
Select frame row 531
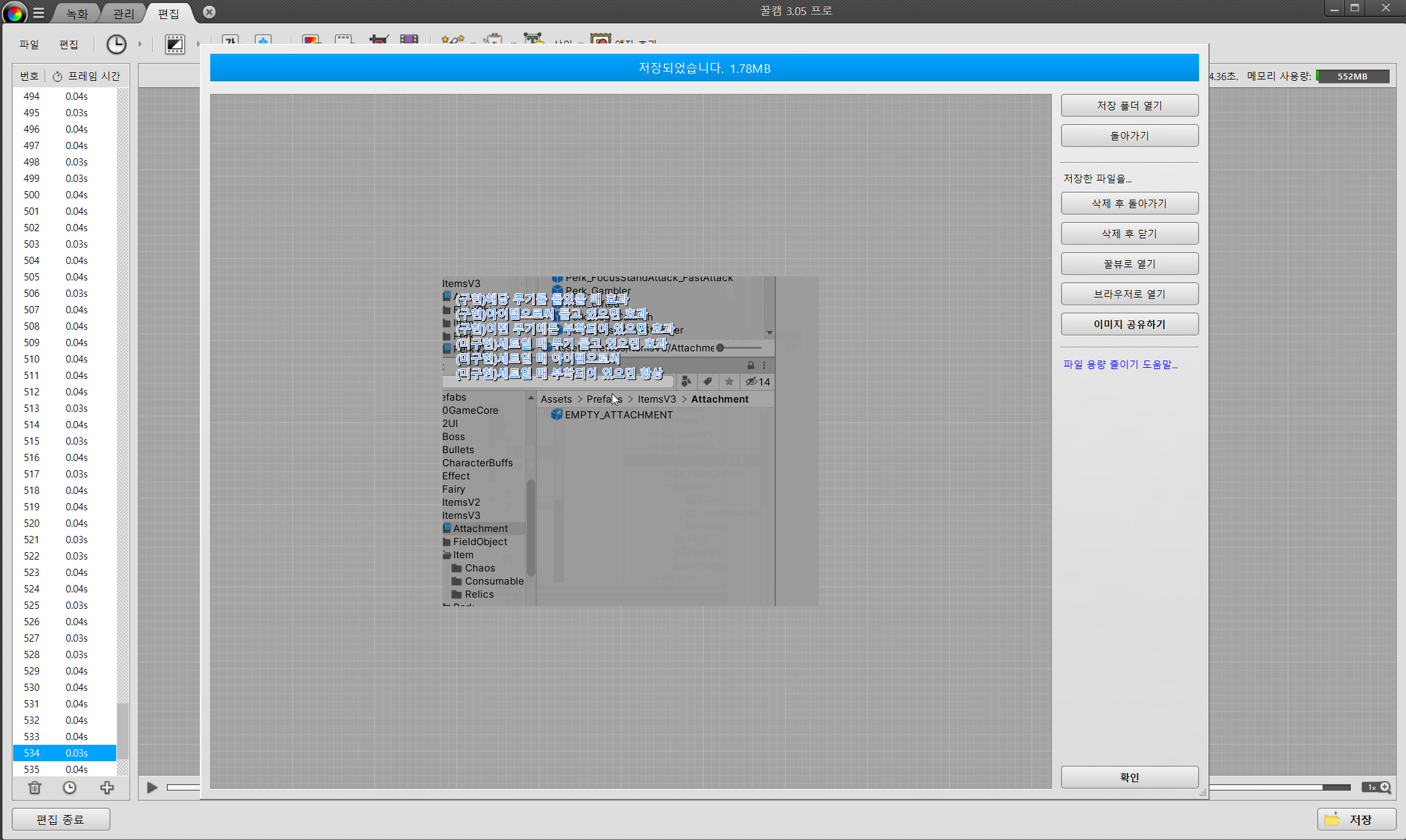pyautogui.click(x=64, y=704)
